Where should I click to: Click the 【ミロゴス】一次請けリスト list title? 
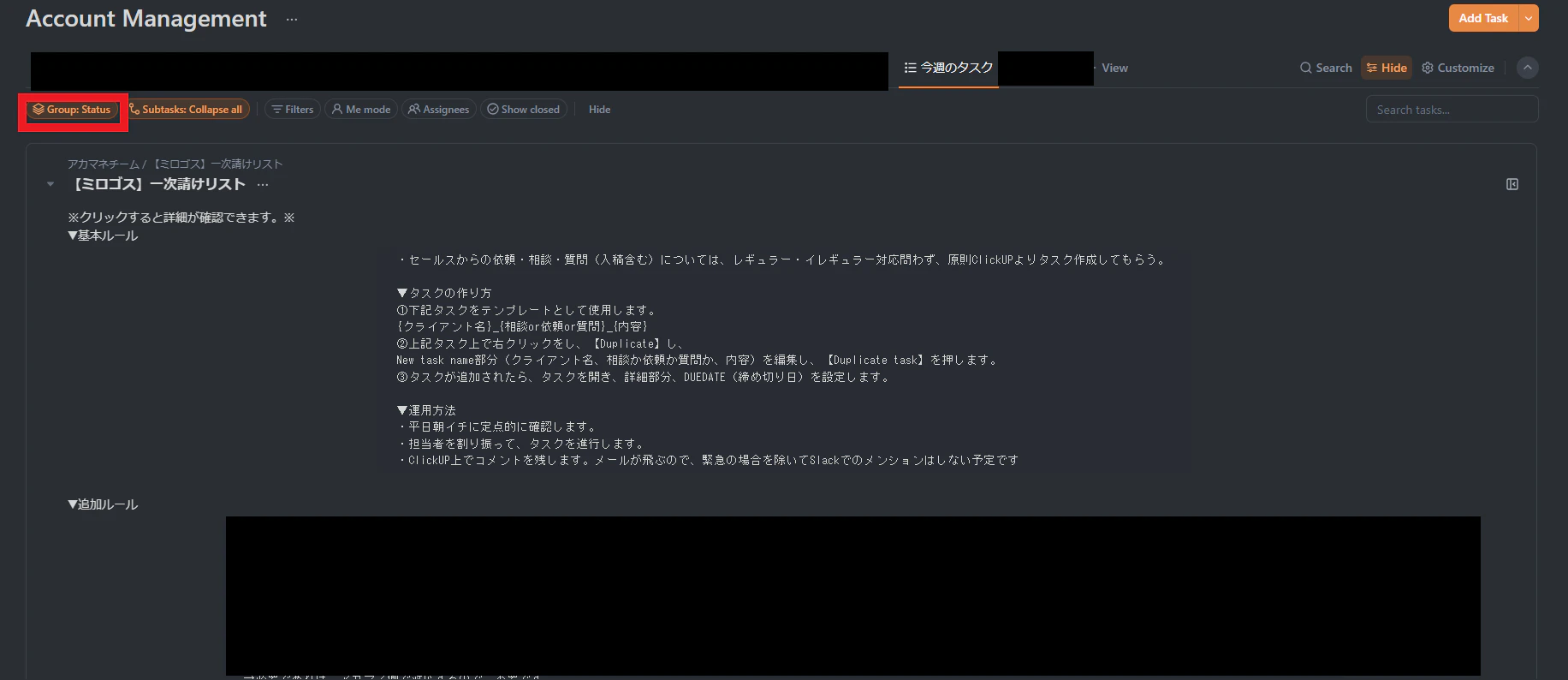(157, 184)
